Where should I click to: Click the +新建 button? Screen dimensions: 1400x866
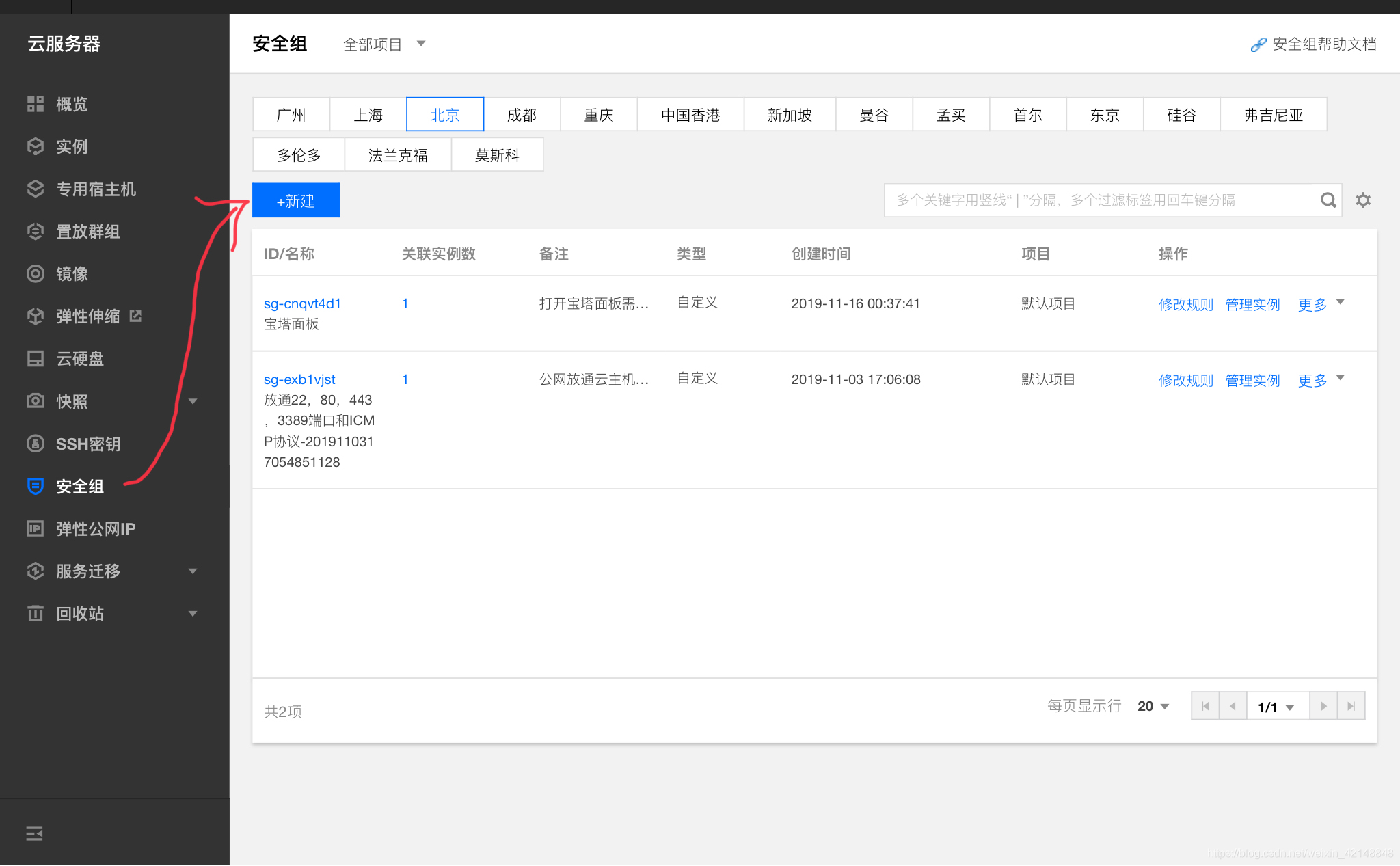coord(296,200)
